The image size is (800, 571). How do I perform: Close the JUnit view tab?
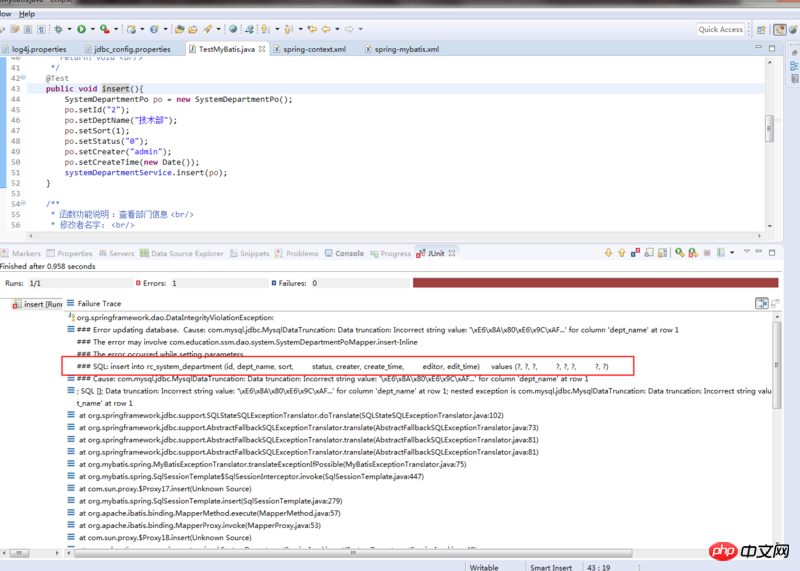452,253
